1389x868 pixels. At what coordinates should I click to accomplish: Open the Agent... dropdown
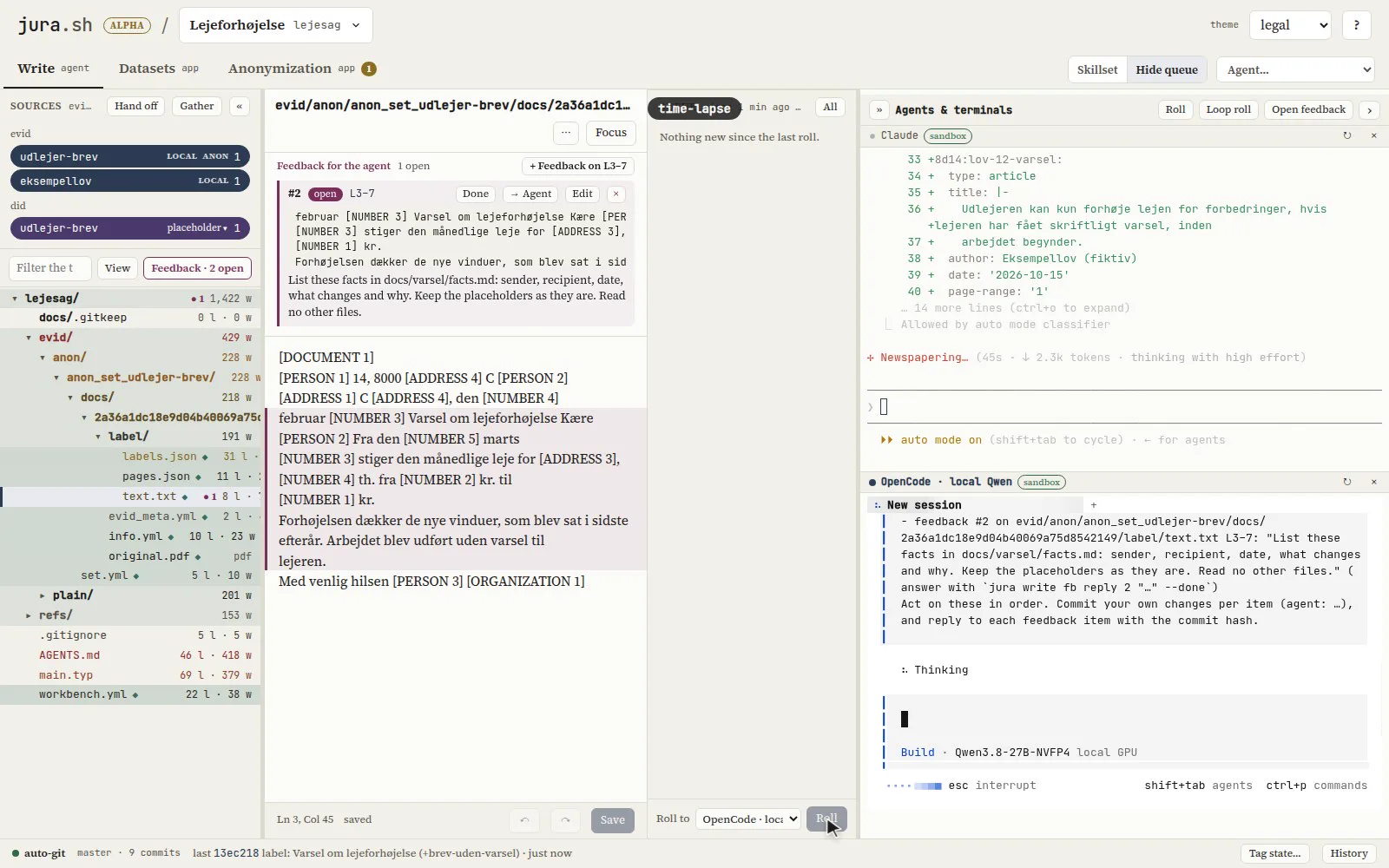[1294, 69]
